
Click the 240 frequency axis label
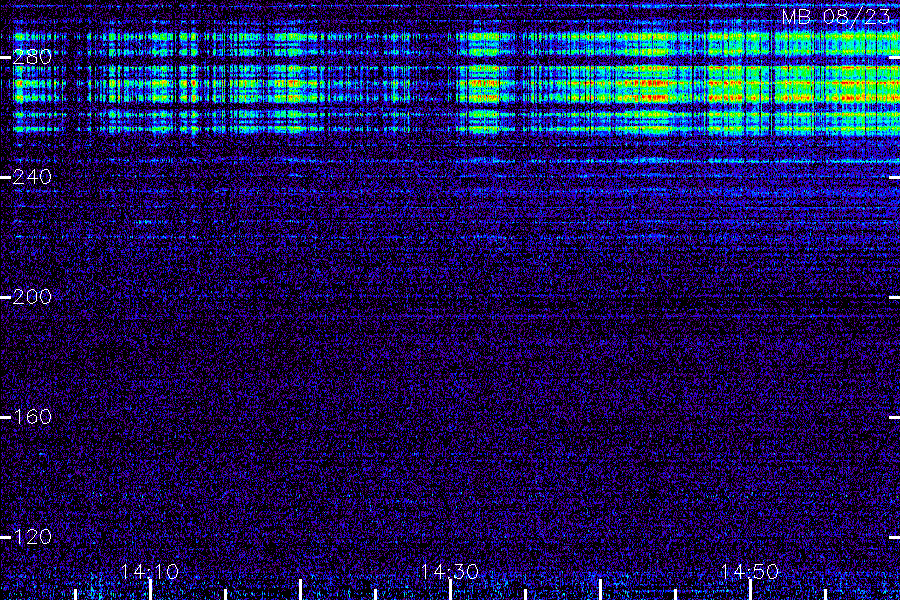coord(32,177)
